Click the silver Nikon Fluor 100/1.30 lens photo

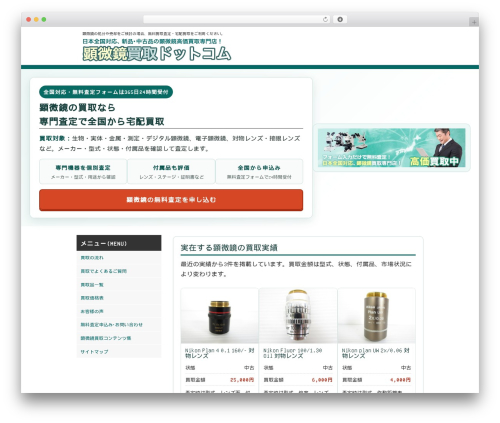[298, 316]
